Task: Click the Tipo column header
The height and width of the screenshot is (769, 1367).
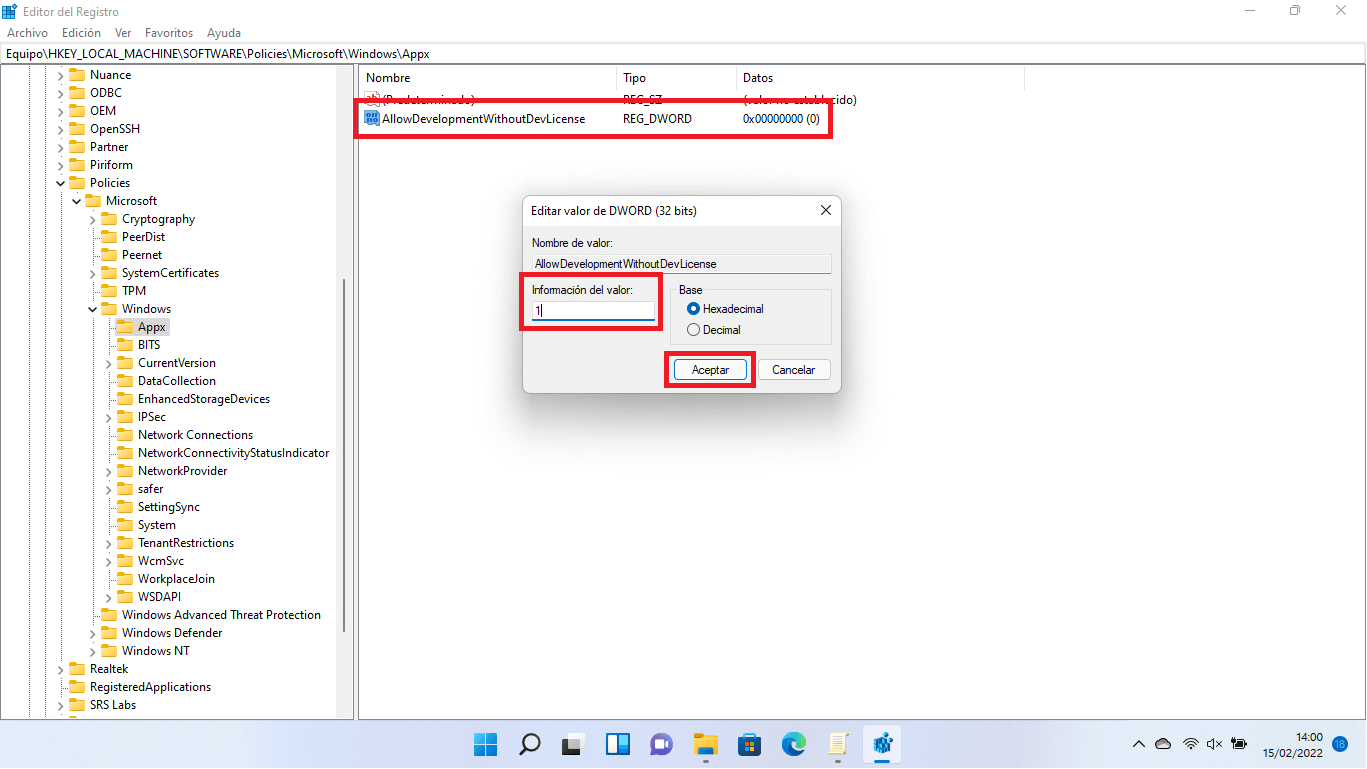Action: (677, 78)
